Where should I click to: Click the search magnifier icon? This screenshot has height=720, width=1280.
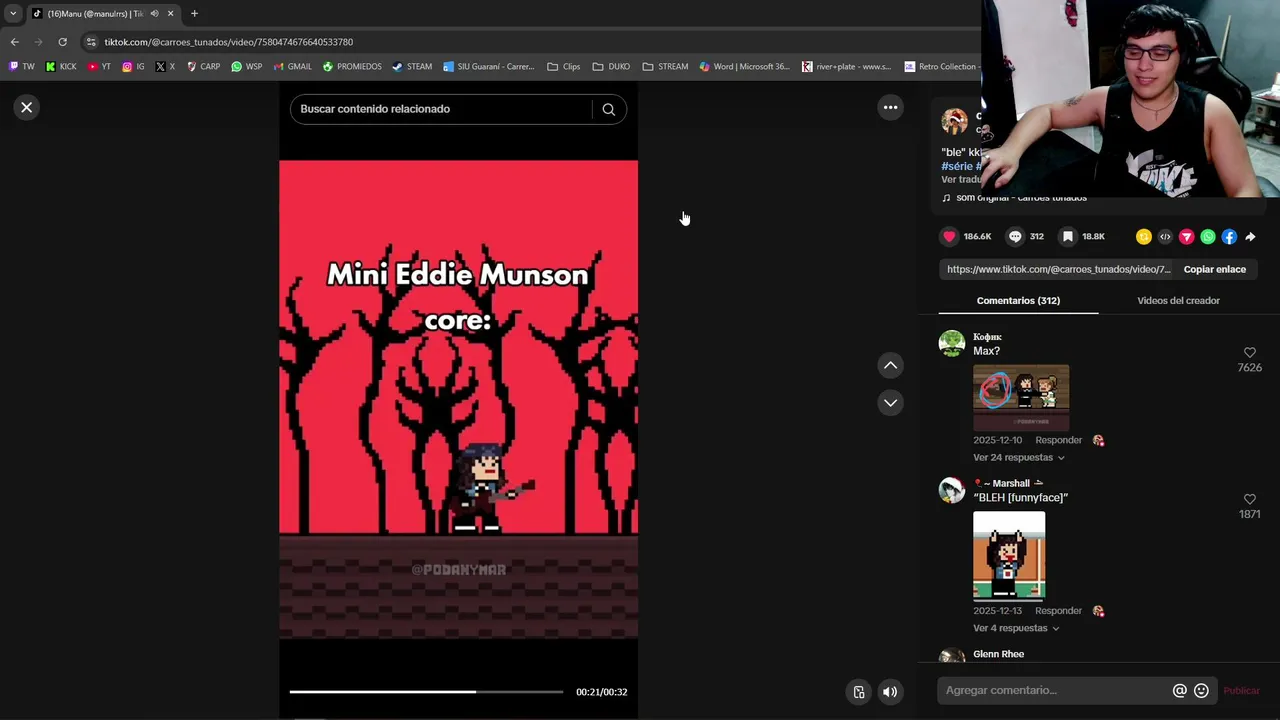point(608,109)
